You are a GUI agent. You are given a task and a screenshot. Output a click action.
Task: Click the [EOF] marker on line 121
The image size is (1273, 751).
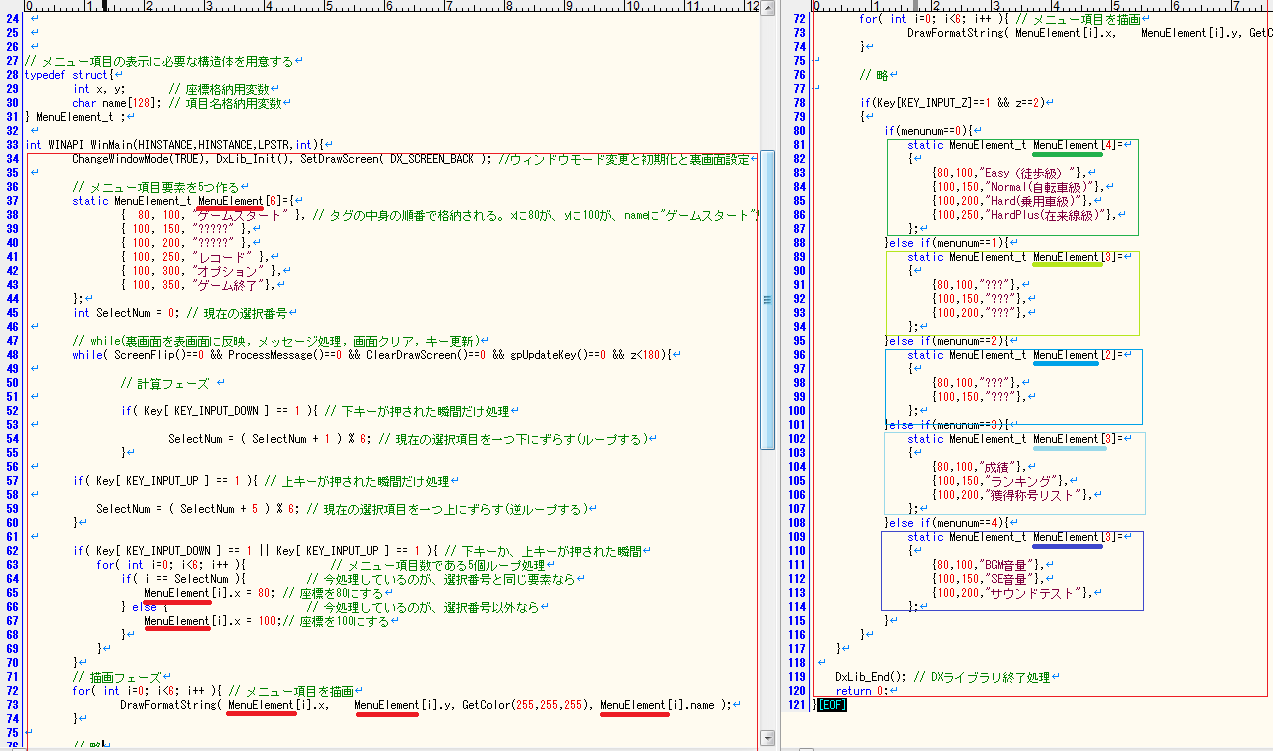click(832, 705)
